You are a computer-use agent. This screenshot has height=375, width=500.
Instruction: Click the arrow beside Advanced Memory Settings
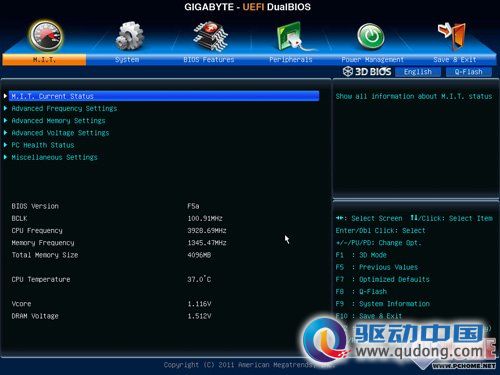click(x=5, y=120)
